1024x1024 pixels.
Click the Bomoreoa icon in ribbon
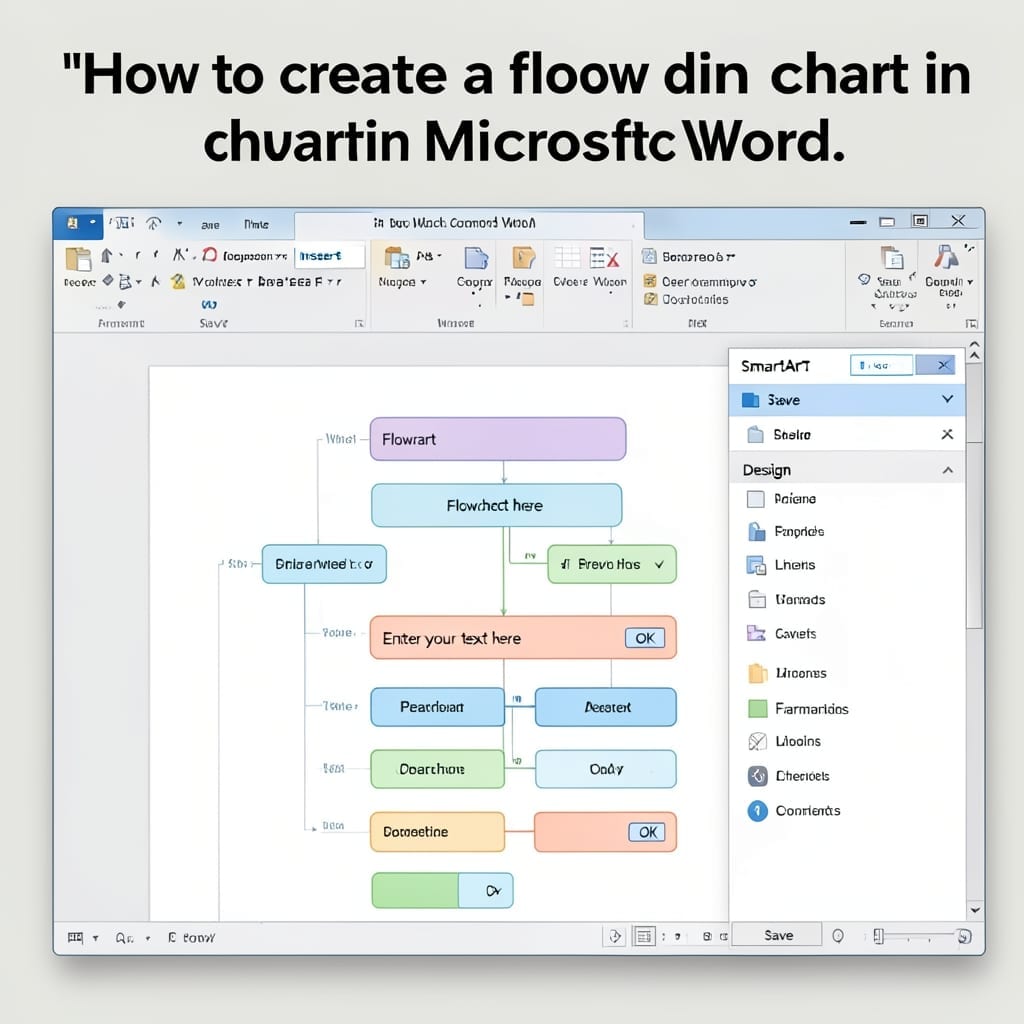coord(649,256)
